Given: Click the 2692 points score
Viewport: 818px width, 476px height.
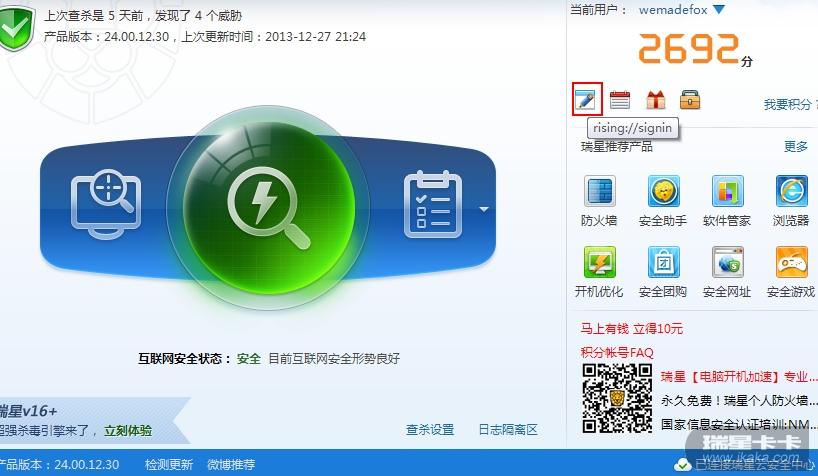Looking at the screenshot, I should [689, 49].
